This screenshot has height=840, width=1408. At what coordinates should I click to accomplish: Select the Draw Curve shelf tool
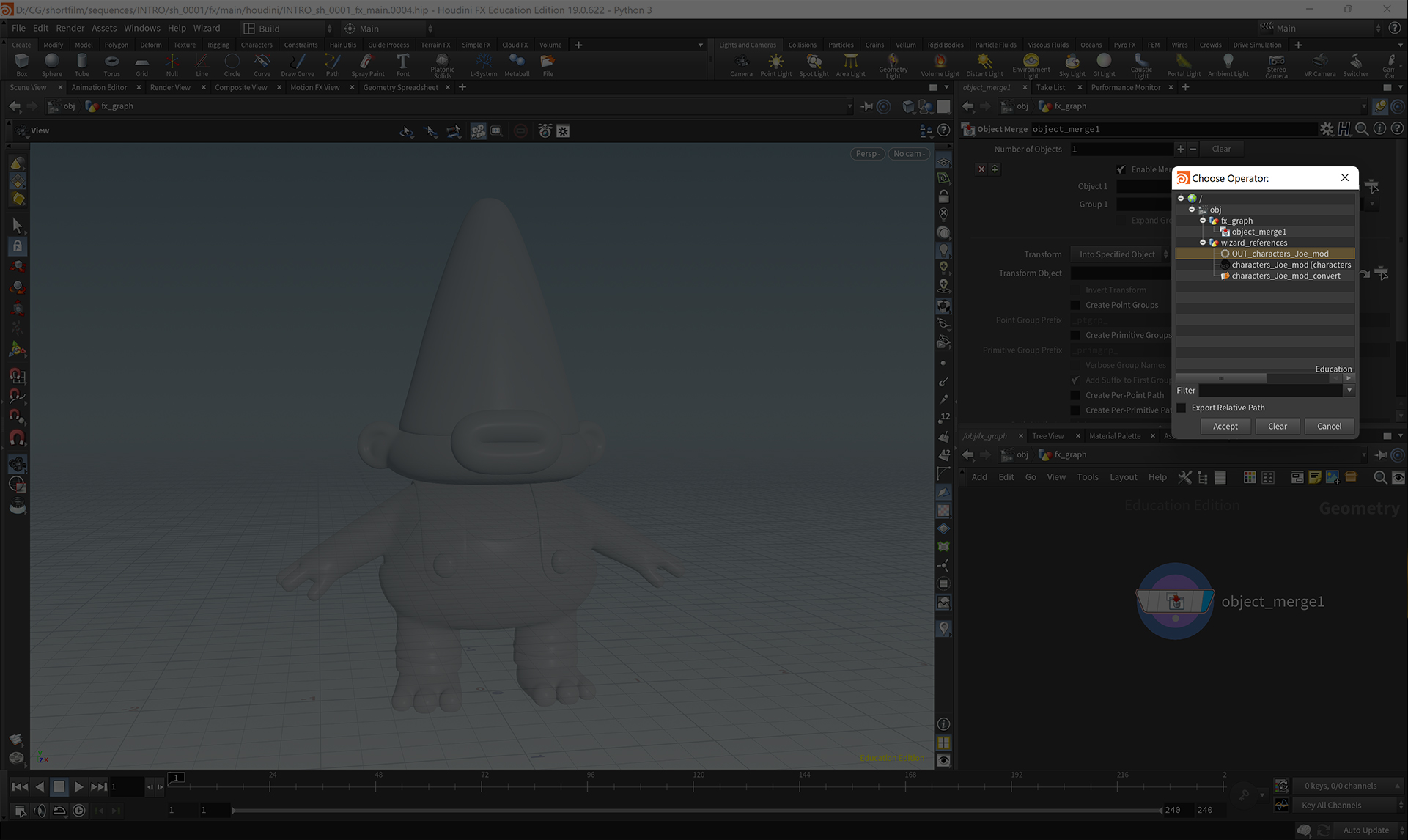[x=298, y=65]
